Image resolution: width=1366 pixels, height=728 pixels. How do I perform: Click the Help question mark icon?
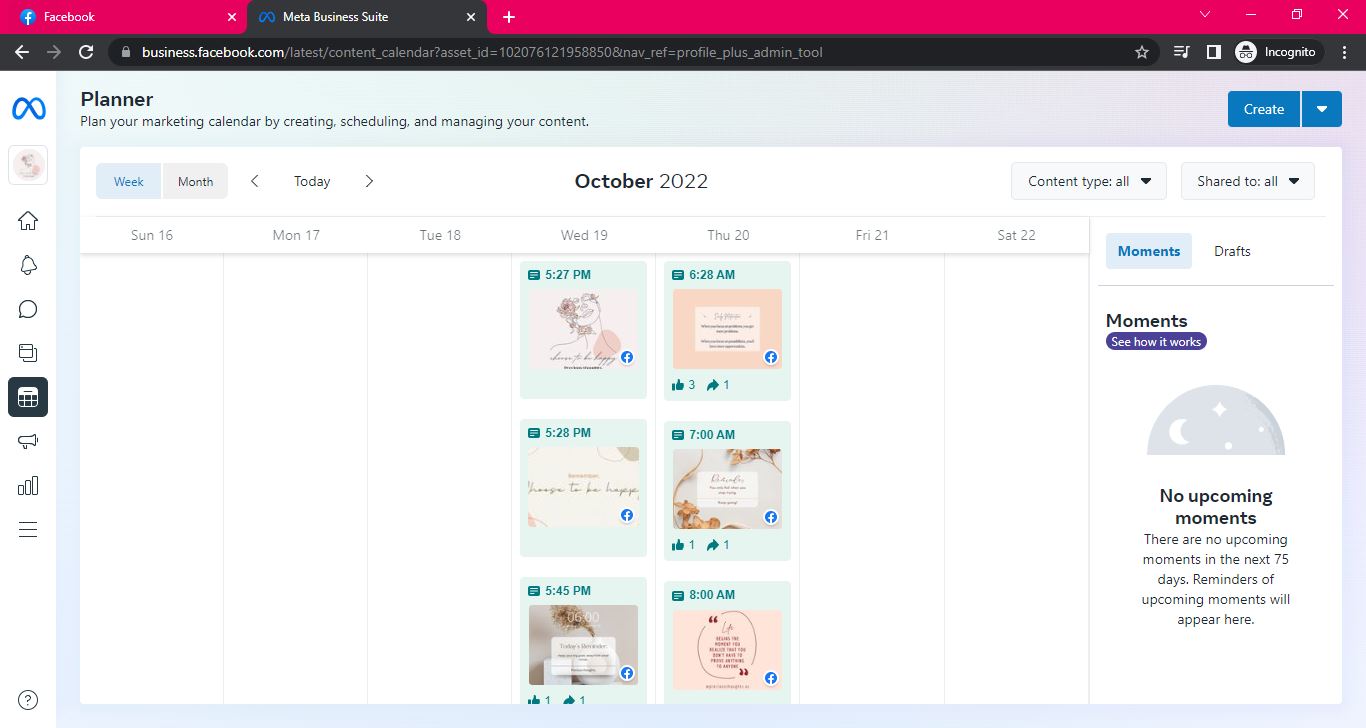(28, 700)
